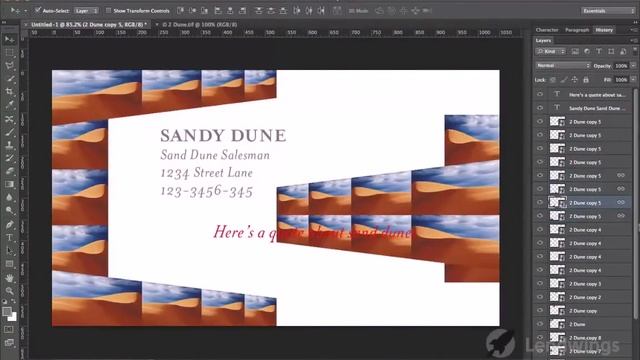
Task: Select the Zoom tool
Action: click(x=9, y=291)
